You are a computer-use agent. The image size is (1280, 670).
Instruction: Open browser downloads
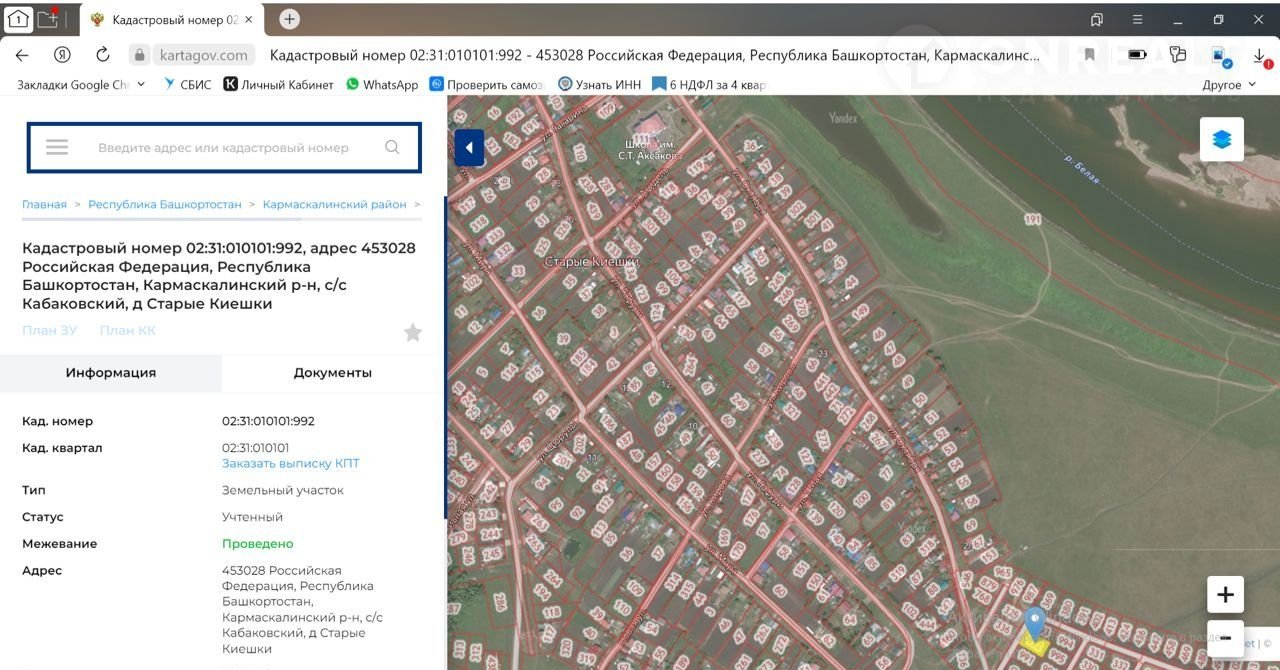coord(1259,55)
